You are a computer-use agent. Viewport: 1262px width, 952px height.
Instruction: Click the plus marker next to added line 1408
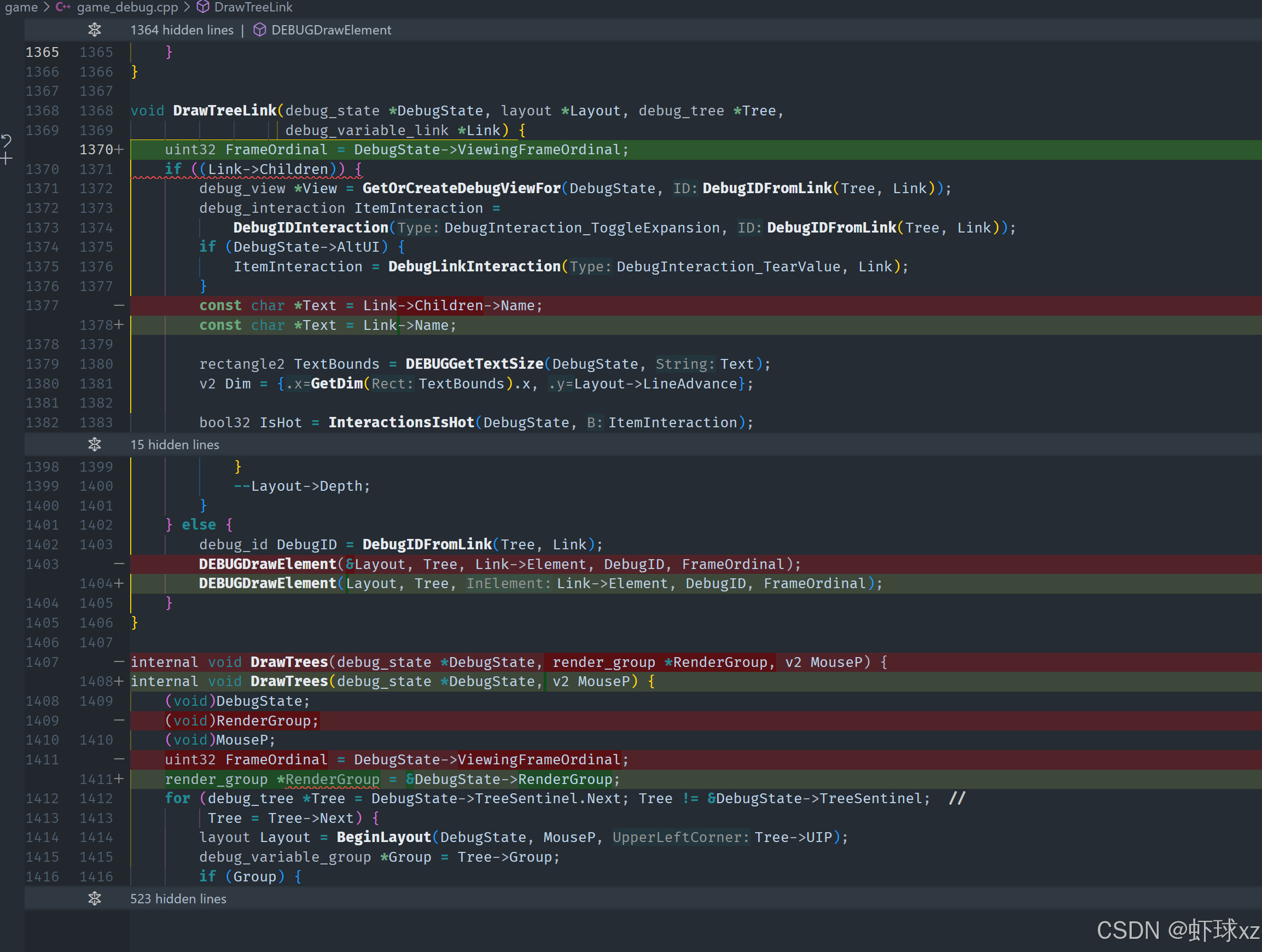119,681
